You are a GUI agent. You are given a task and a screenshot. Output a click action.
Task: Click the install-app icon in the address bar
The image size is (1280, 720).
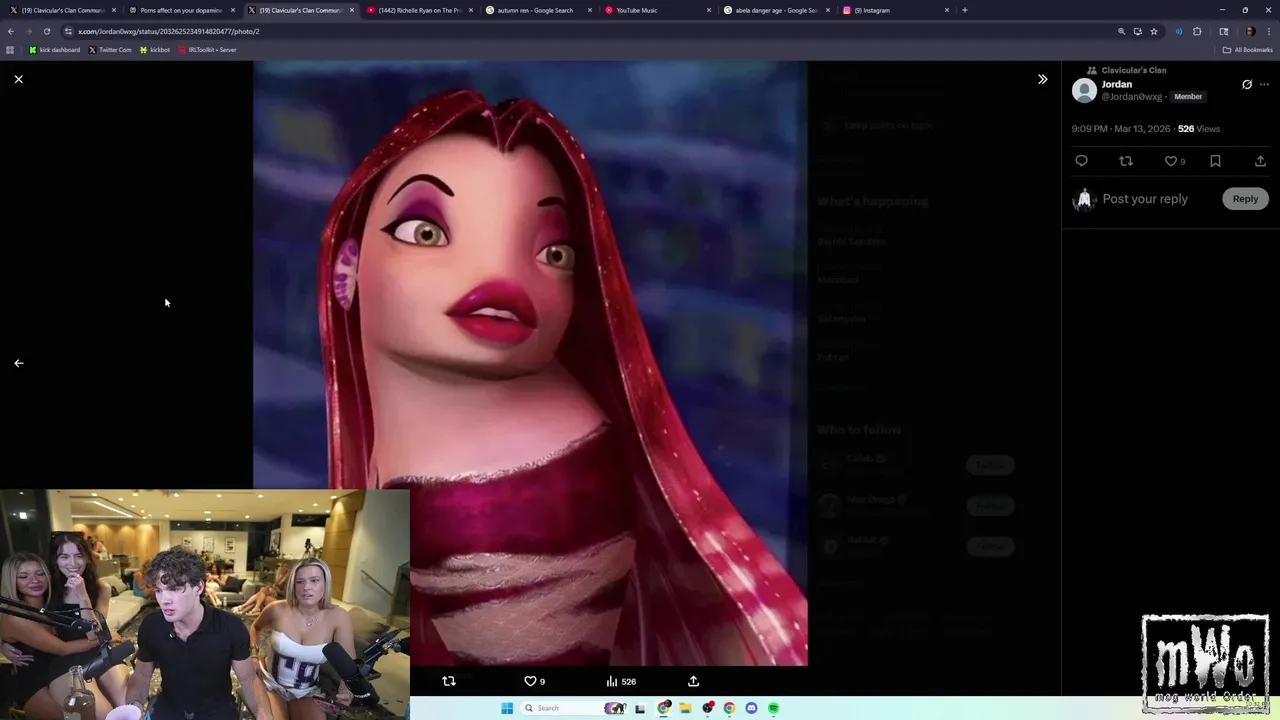point(1137,31)
